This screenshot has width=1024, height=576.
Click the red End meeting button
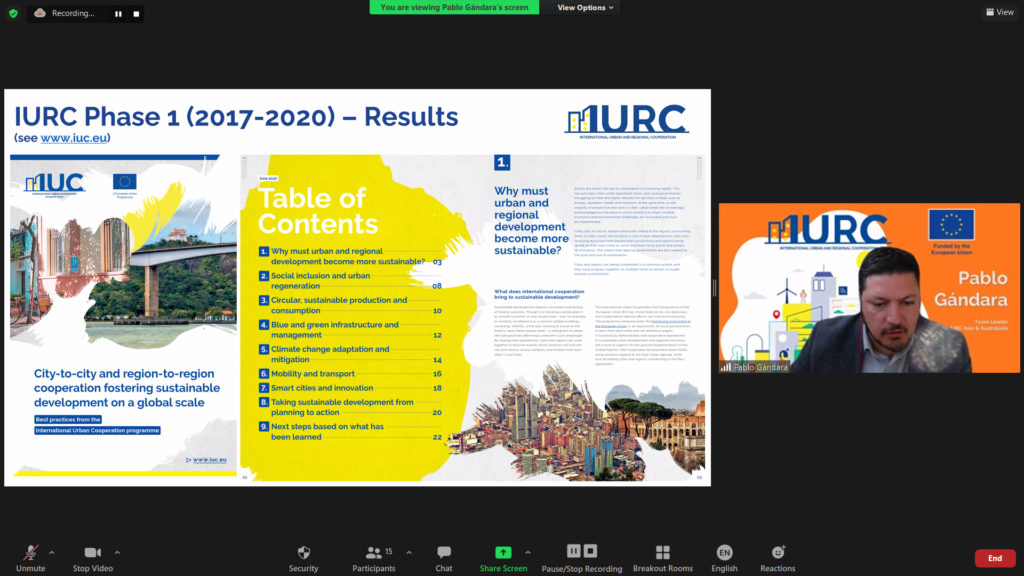point(994,558)
